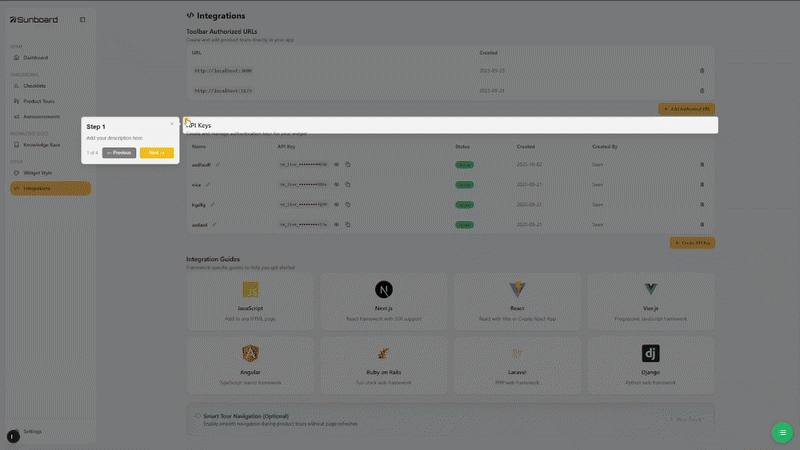800x450 pixels.
Task: Copy the nice API key to clipboard
Action: 348,184
